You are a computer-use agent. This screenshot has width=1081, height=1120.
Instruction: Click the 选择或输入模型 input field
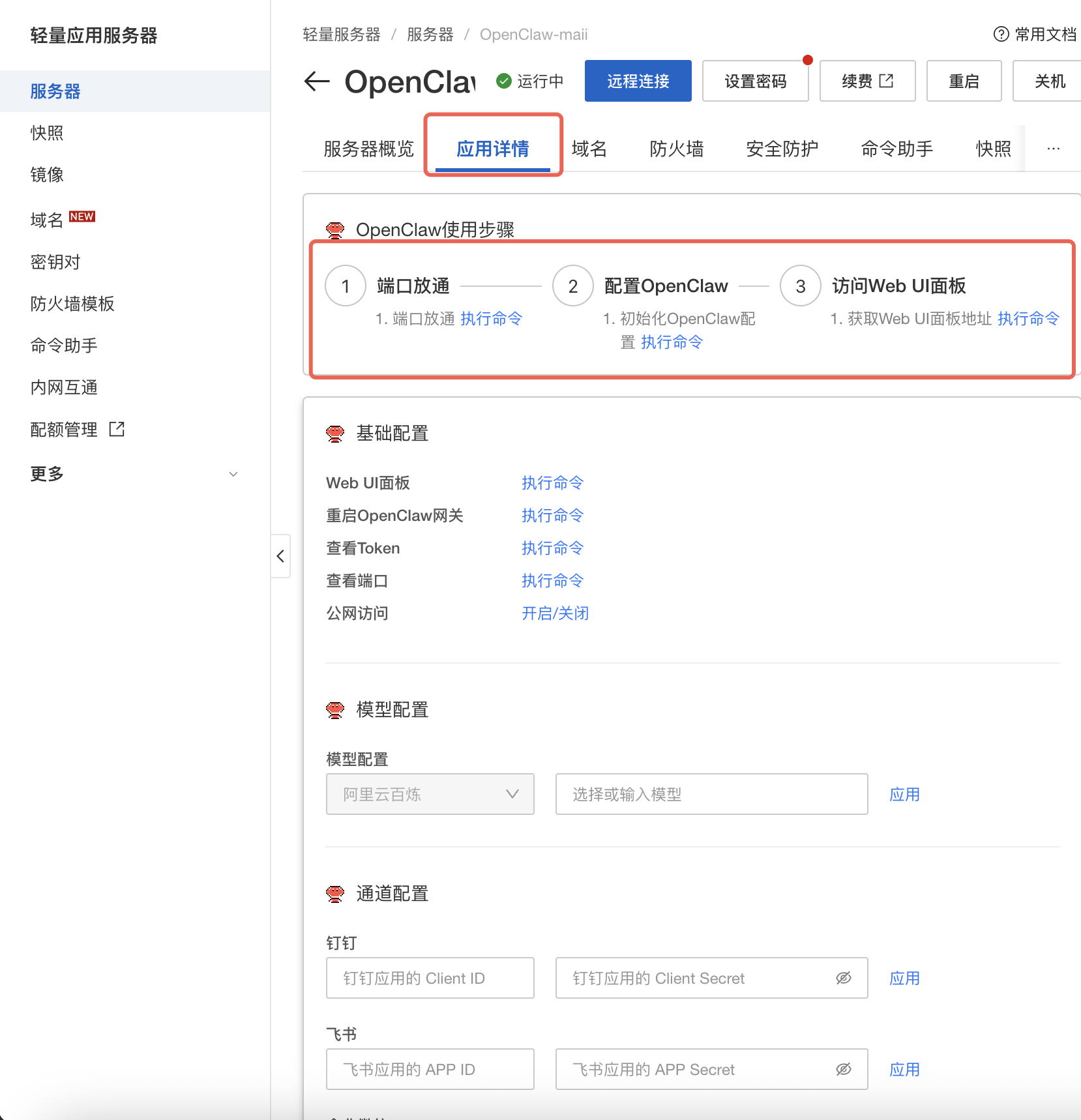(x=711, y=794)
